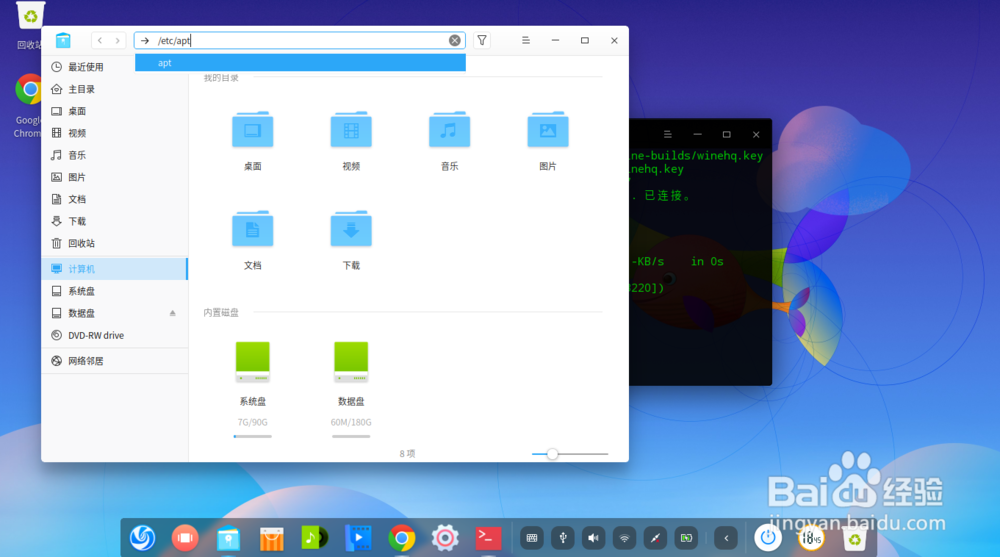Open DVD-RW drive in the sidebar
This screenshot has height=557, width=1000.
coord(115,335)
